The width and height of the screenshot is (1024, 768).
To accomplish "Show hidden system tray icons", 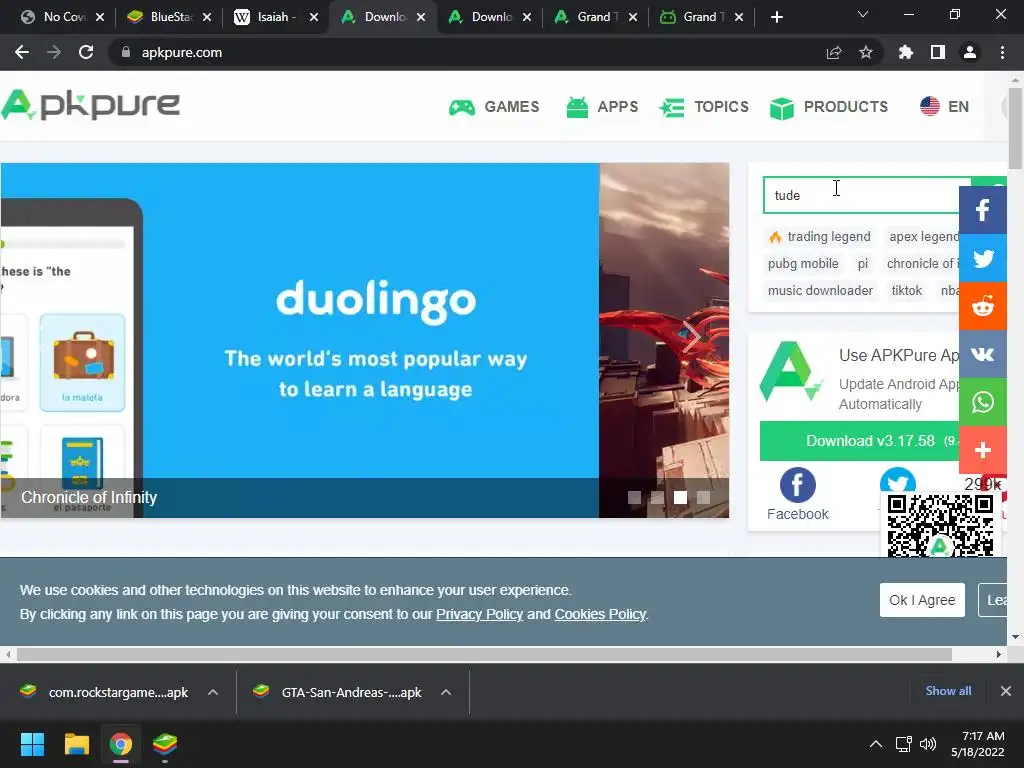I will [876, 744].
